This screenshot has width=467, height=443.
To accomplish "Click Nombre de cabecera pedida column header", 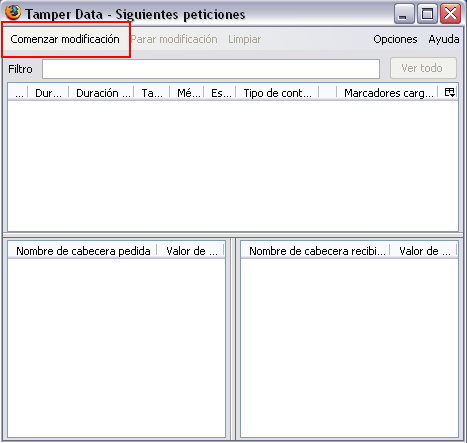I will point(83,251).
